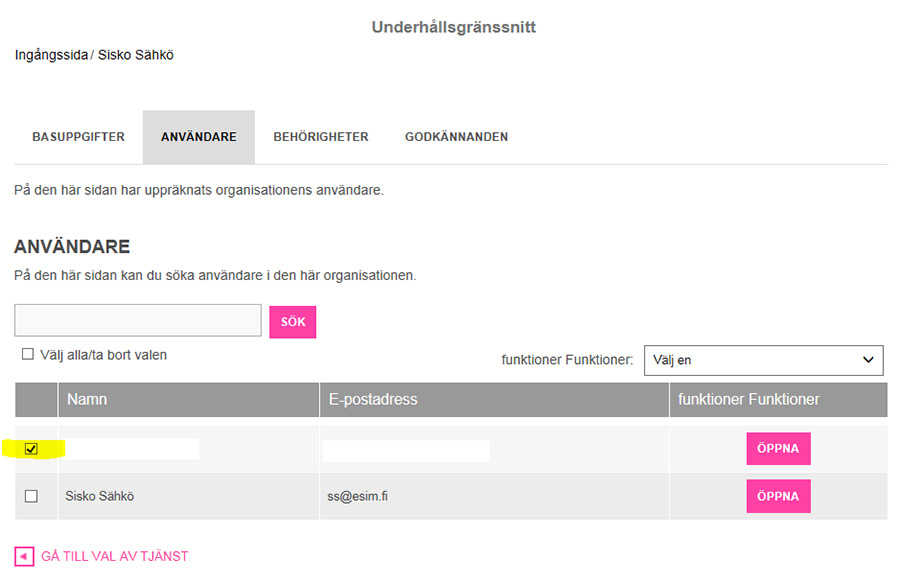
Task: Uncheck the highlighted first user checkbox
Action: (x=31, y=449)
